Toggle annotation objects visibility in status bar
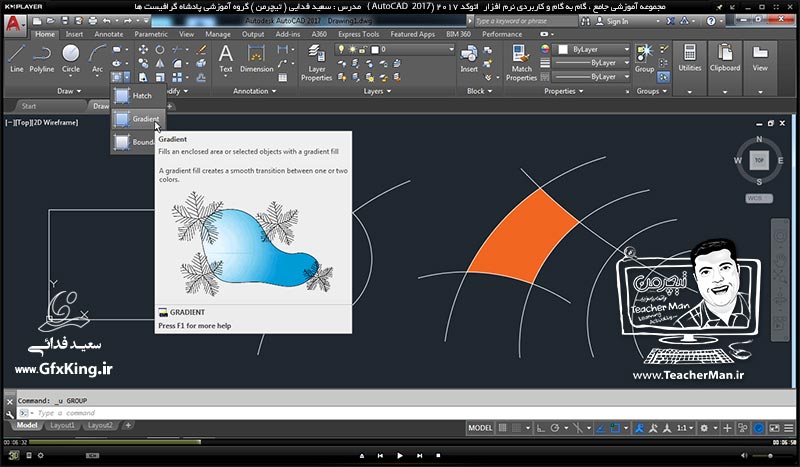 tap(639, 428)
